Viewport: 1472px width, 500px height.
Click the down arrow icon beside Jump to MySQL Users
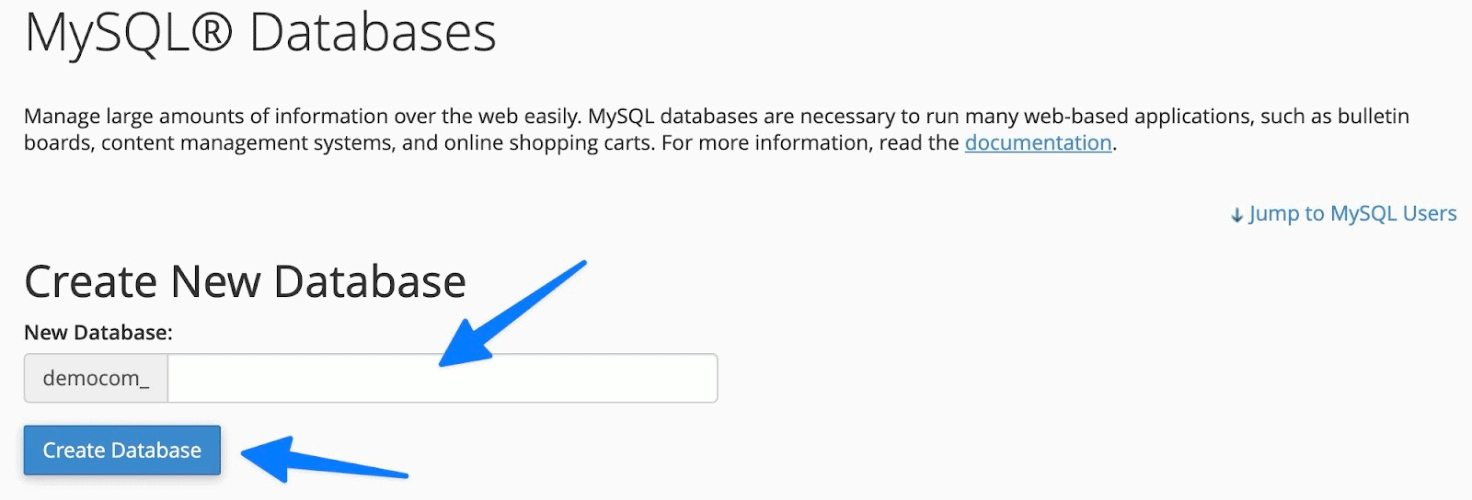(x=1237, y=214)
